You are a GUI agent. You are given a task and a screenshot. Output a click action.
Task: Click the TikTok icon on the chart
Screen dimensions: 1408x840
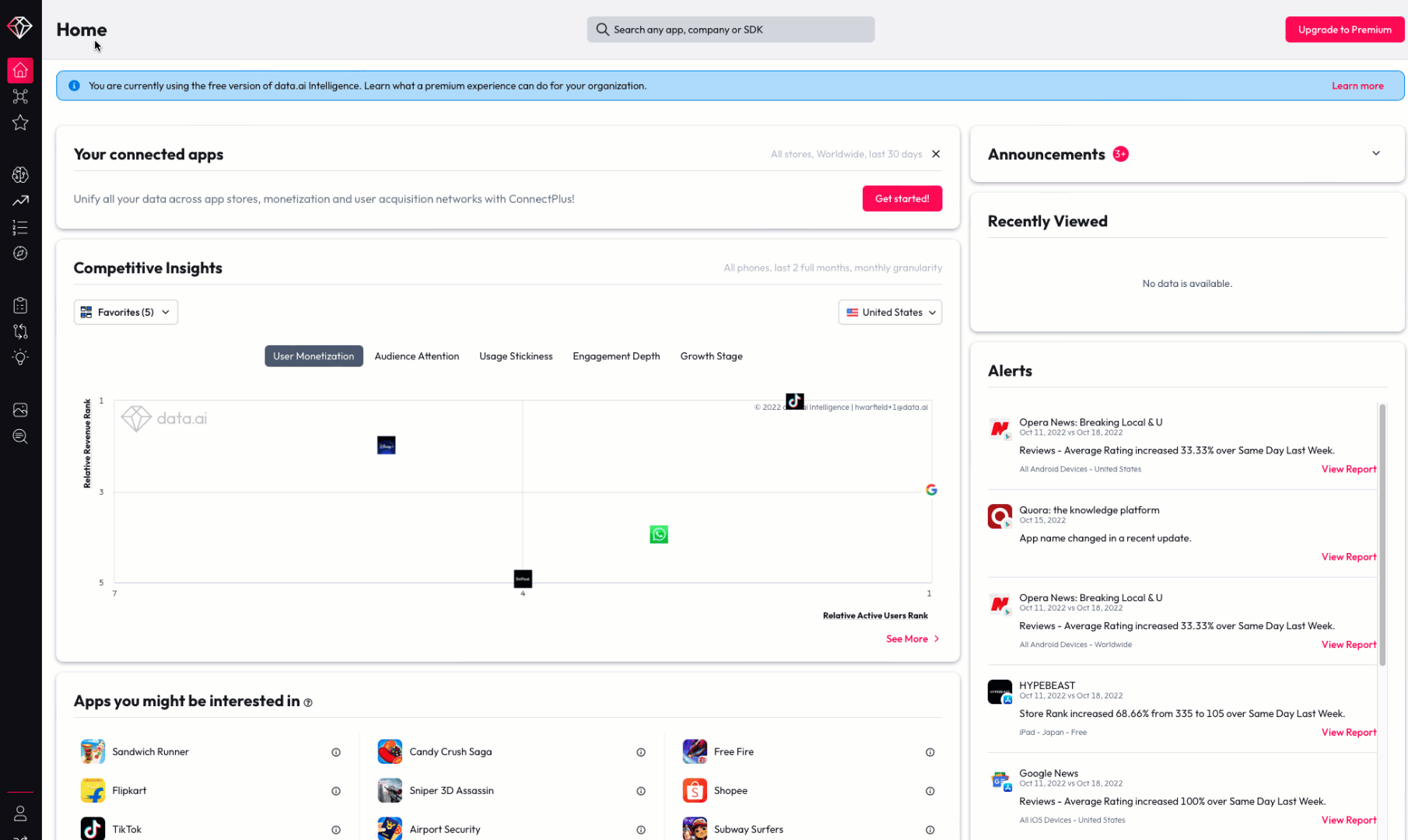[x=794, y=401]
